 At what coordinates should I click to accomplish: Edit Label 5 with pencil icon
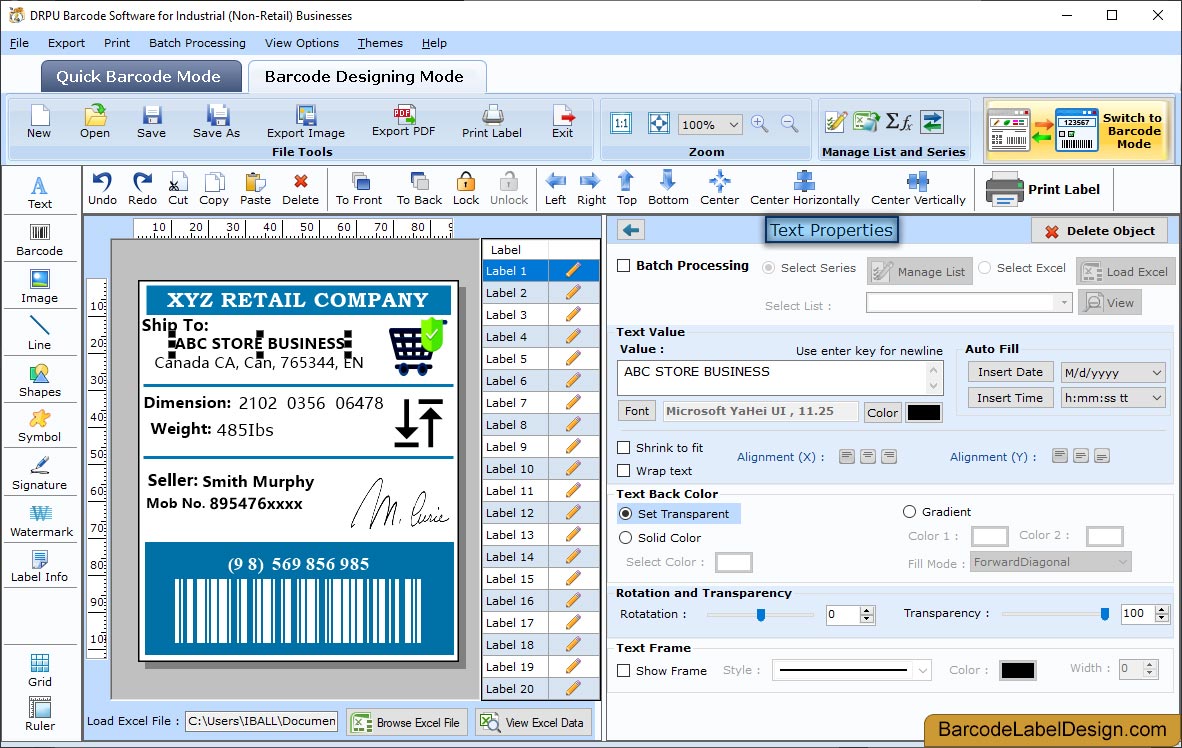(573, 358)
